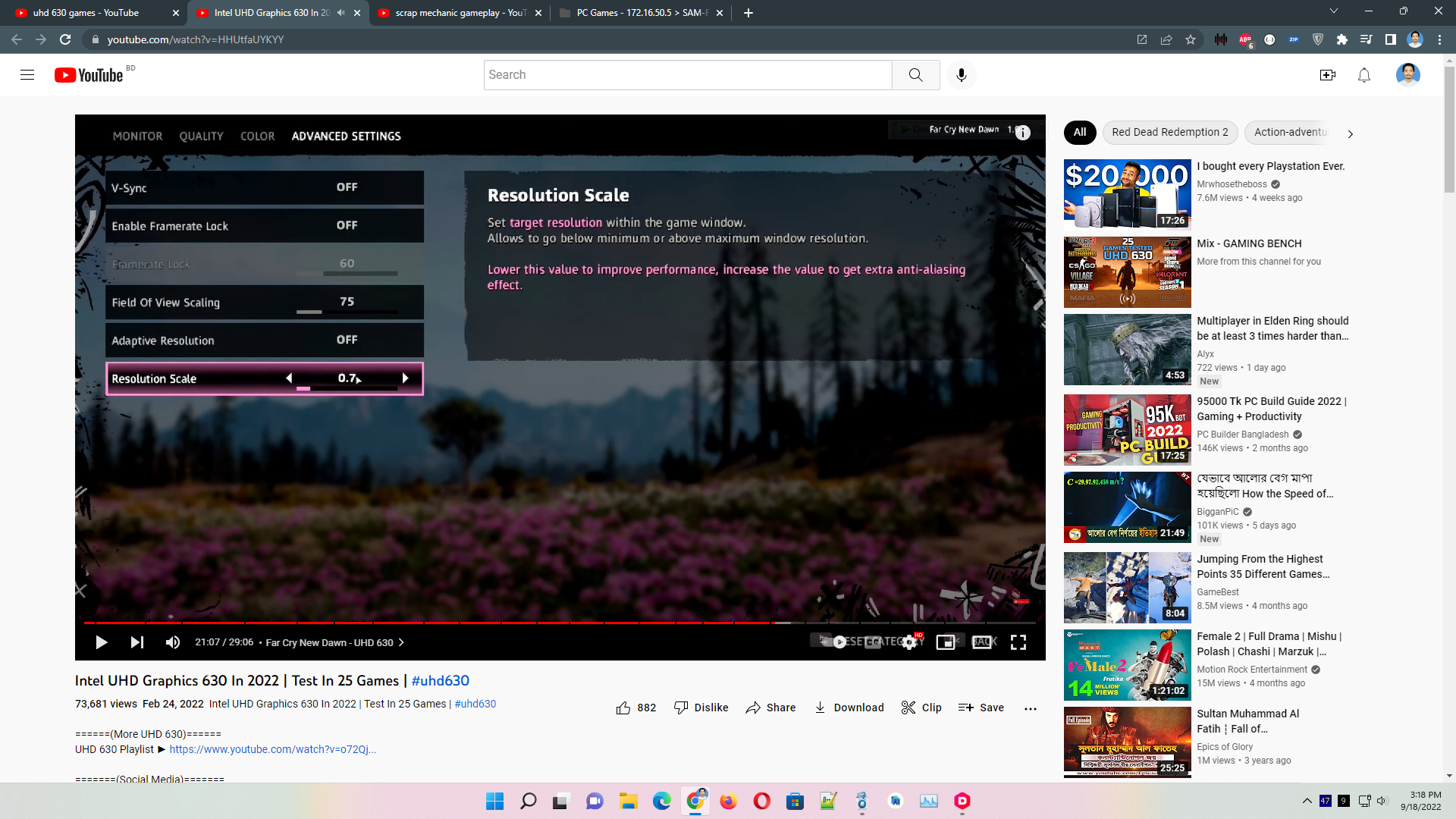
Task: Open browser media controls
Action: (x=1367, y=39)
